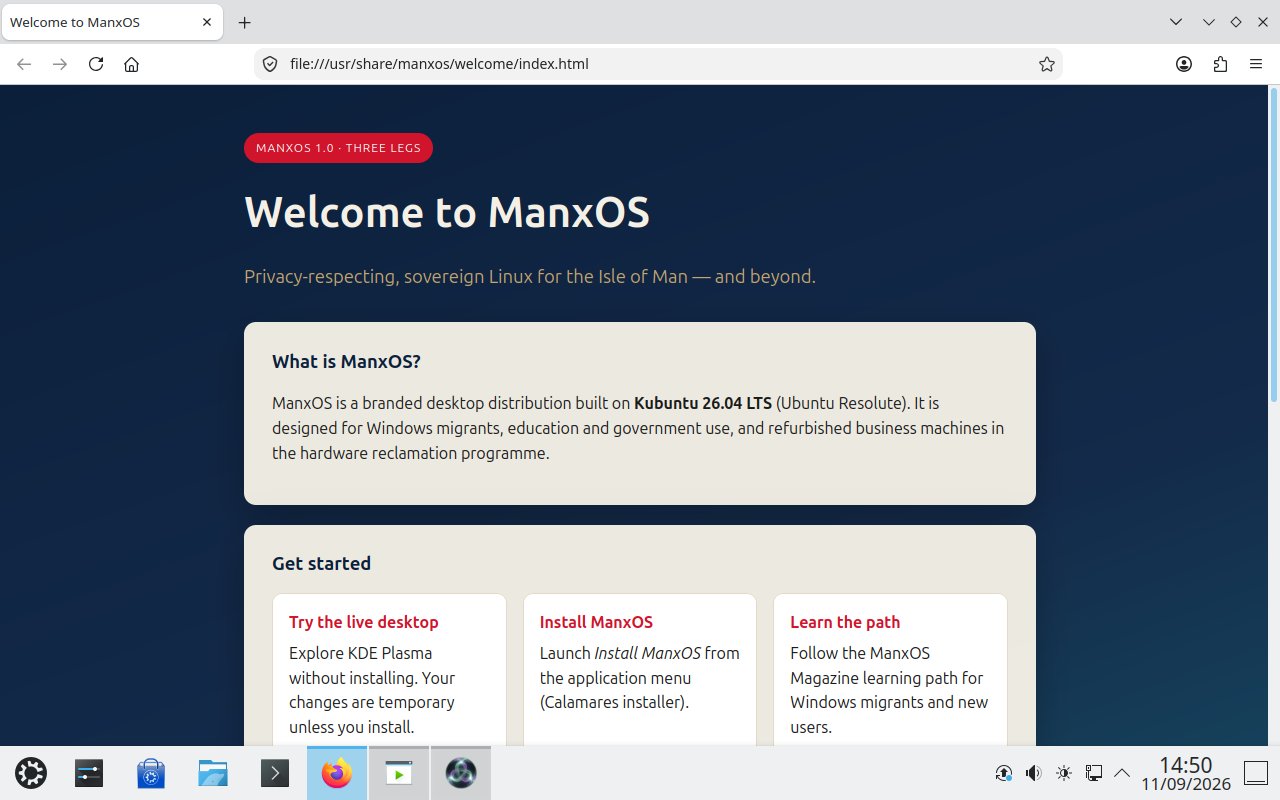
Task: Open the application launcher in the taskbar
Action: point(31,773)
